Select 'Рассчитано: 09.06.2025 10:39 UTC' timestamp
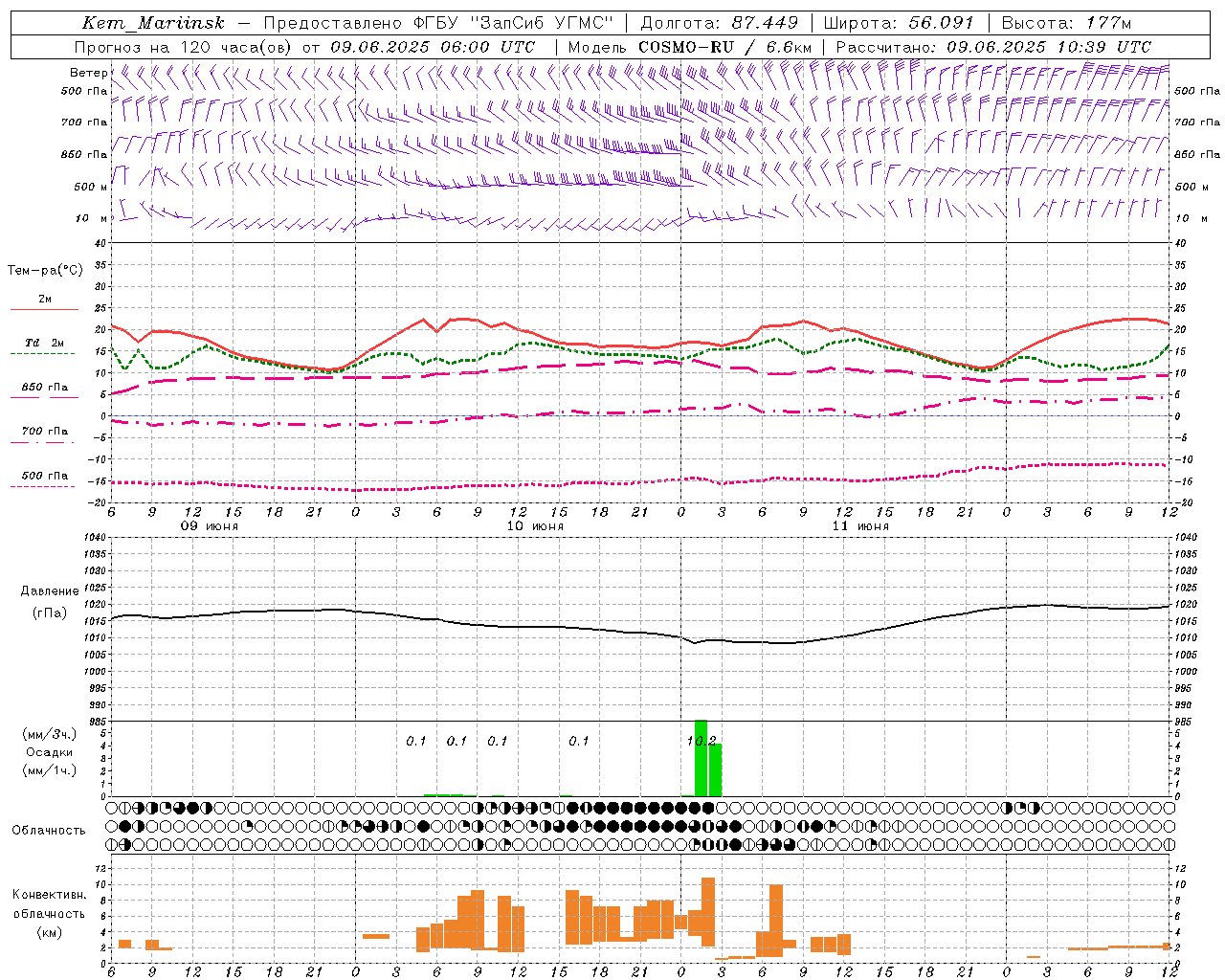Image resolution: width=1225 pixels, height=980 pixels. point(993,47)
